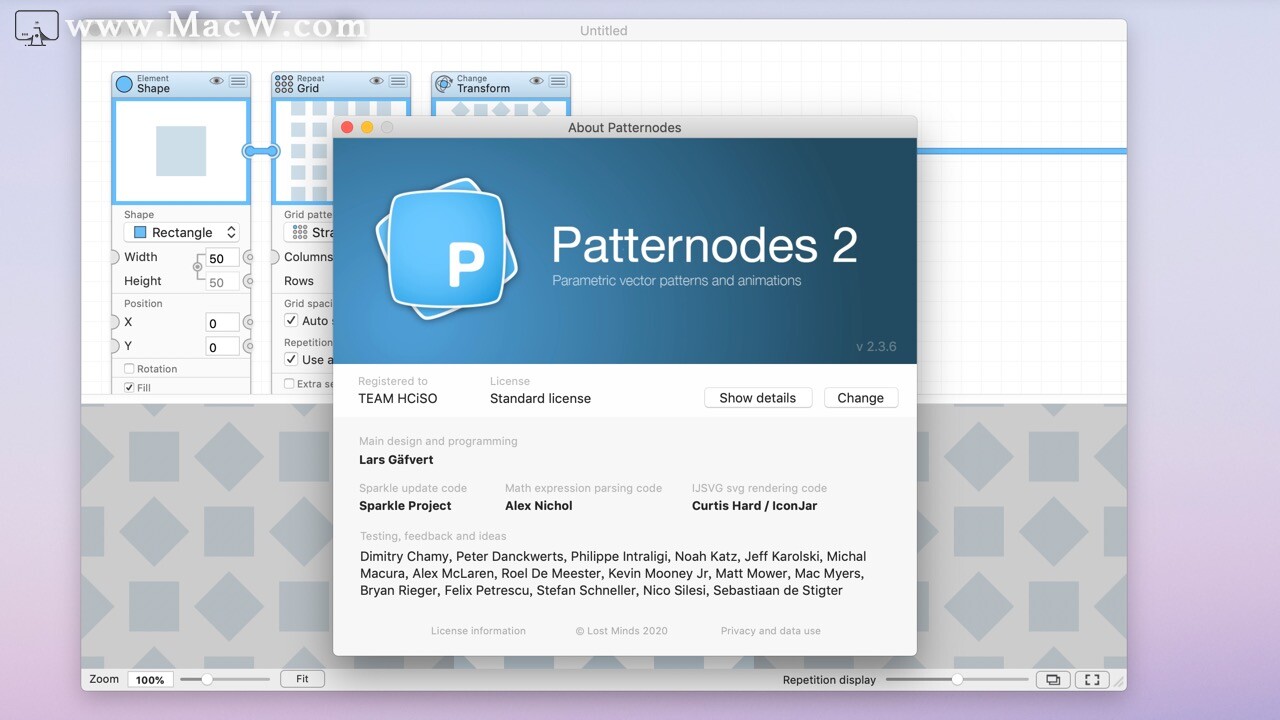Click the Shape node preview thumbnail
This screenshot has height=720, width=1280.
click(x=181, y=151)
